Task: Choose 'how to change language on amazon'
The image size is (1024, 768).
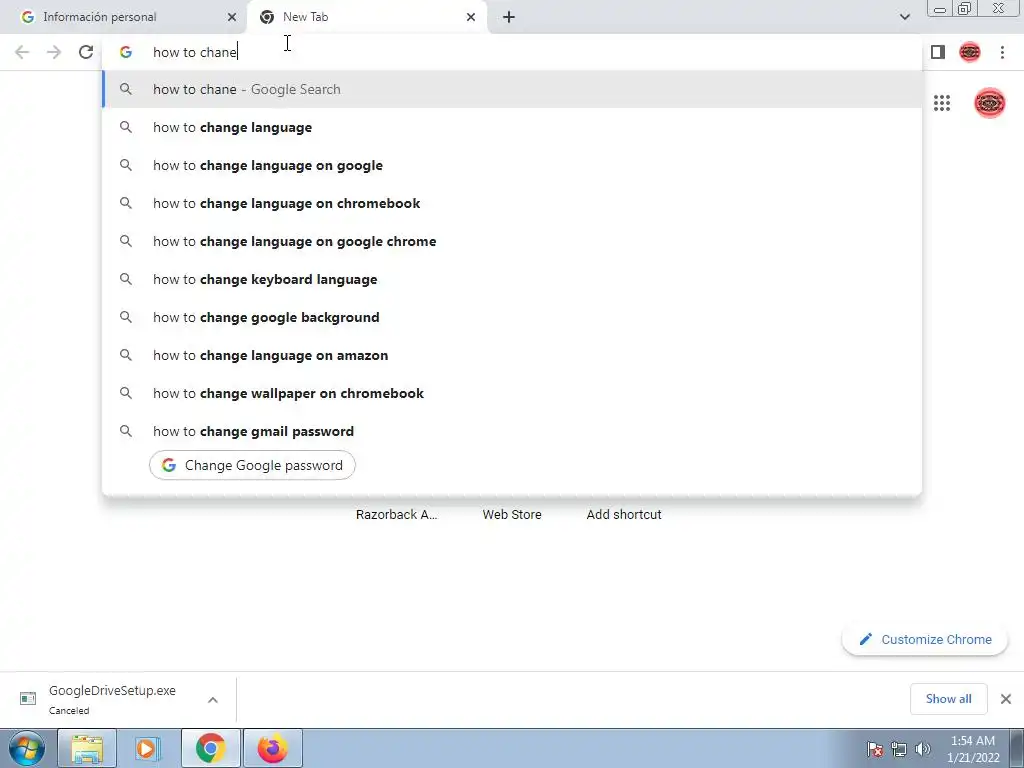Action: tap(512, 355)
